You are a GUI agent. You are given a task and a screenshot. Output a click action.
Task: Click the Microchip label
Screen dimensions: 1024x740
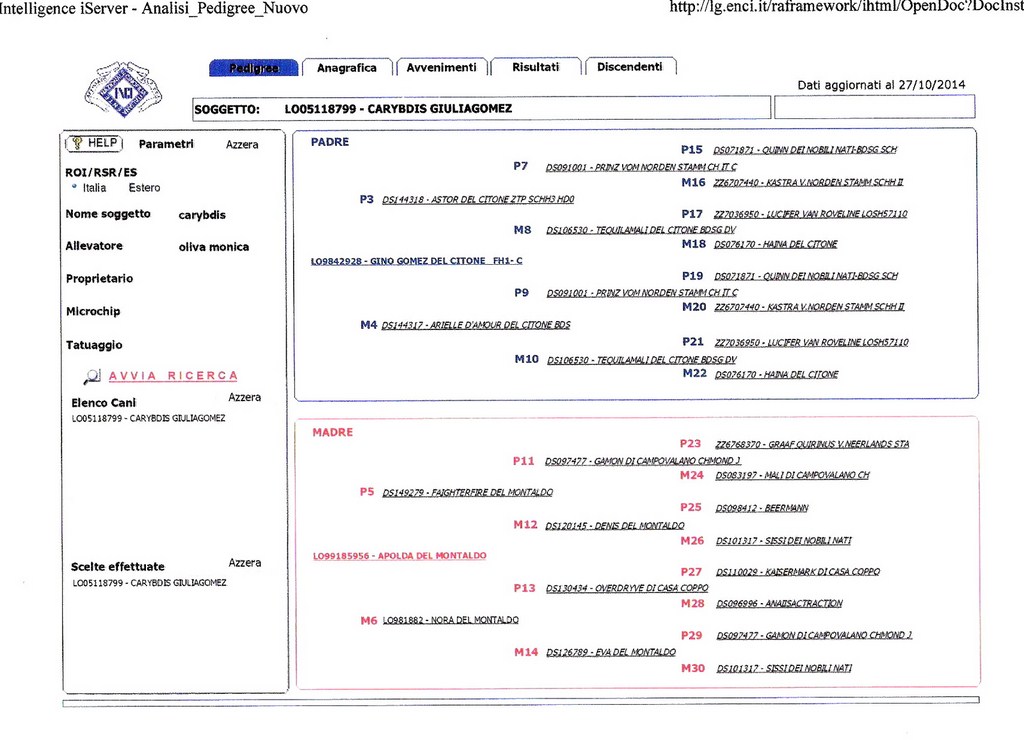pos(93,312)
